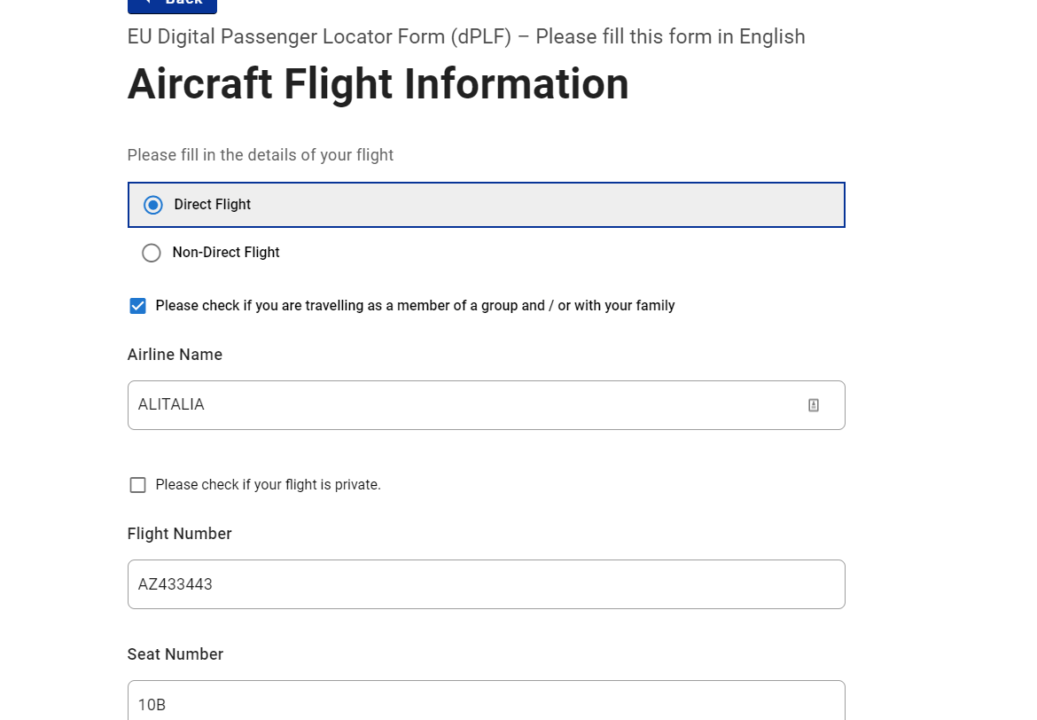Select the radio circle next to Non-Direct Flight
Viewport: 1037px width, 720px height.
tap(151, 252)
